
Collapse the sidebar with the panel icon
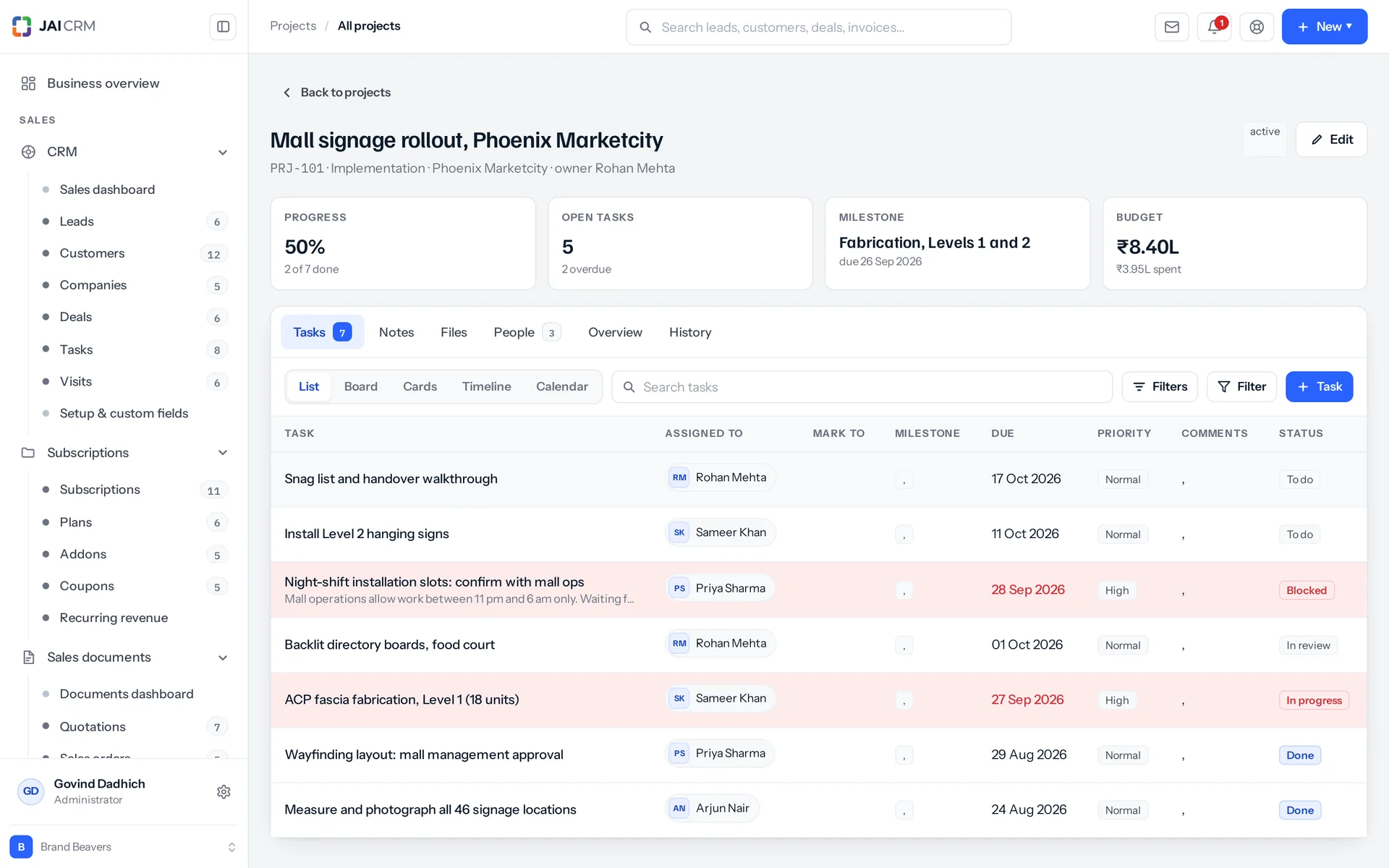pos(223,27)
